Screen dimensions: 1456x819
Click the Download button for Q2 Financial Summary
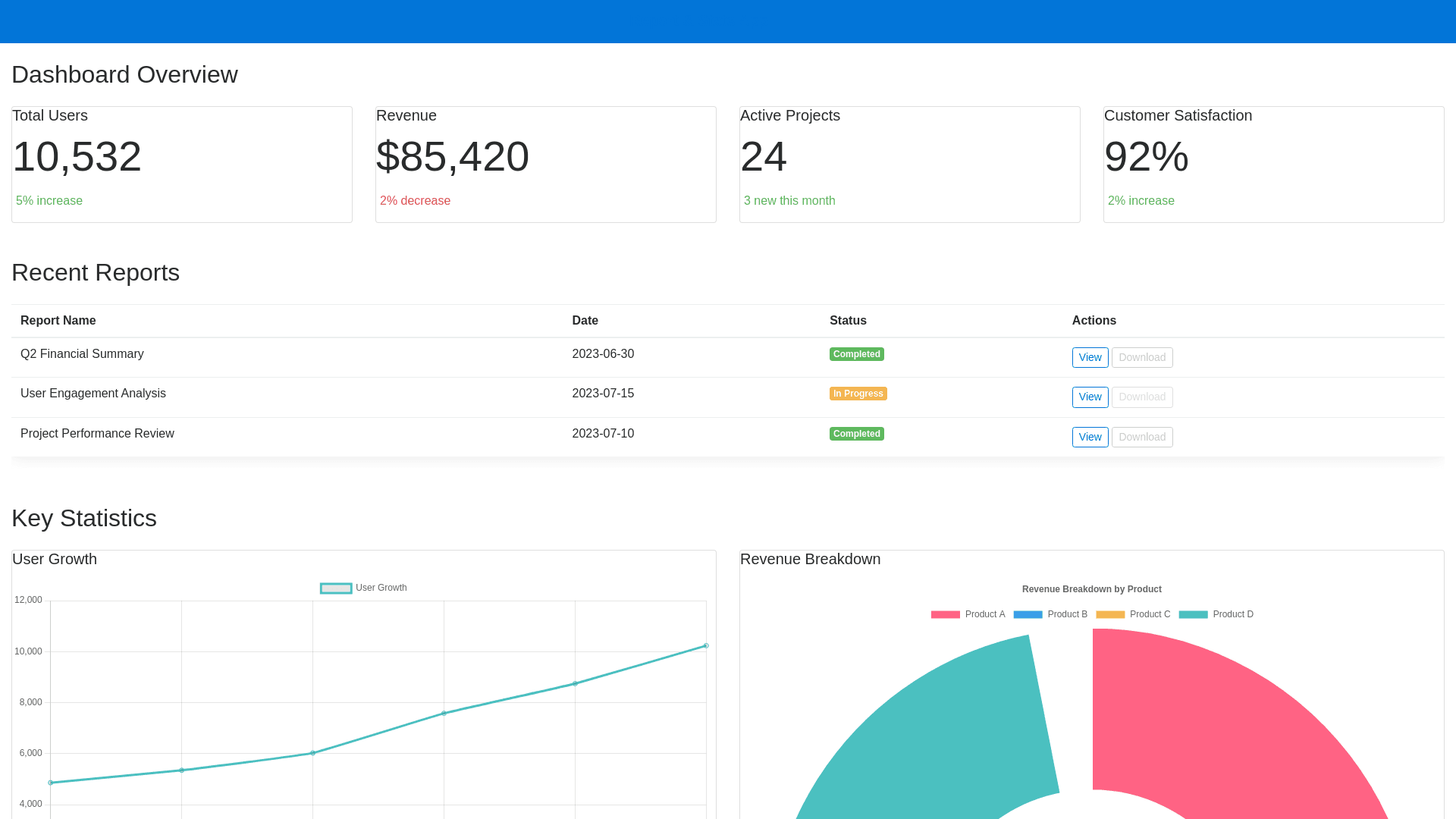tap(1142, 357)
